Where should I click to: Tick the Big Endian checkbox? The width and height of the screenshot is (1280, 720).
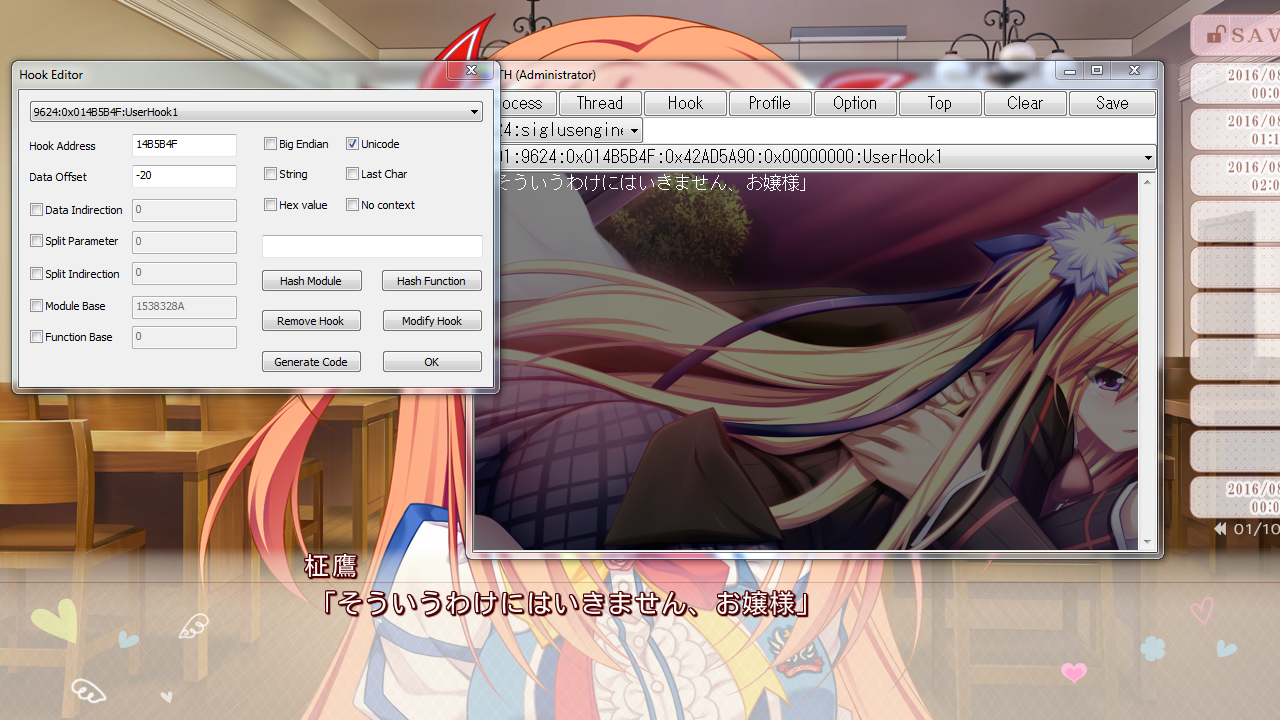coord(270,144)
